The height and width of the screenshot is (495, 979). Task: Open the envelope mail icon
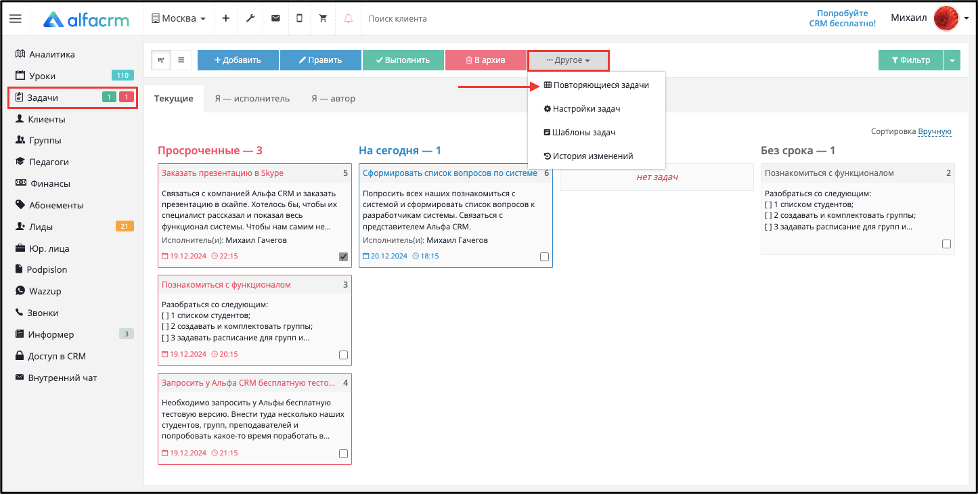tap(275, 19)
